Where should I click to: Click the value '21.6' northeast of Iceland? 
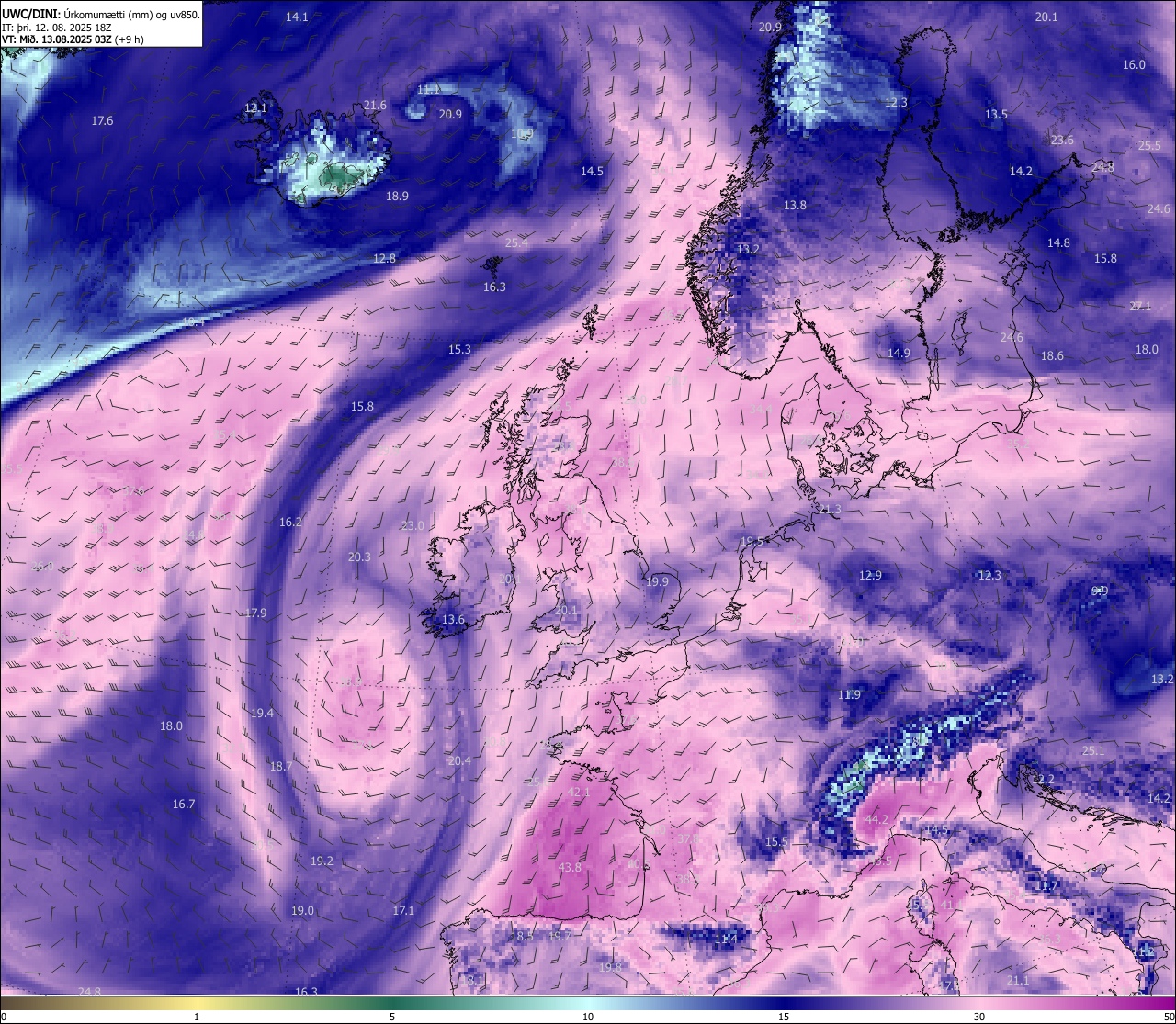click(x=375, y=106)
